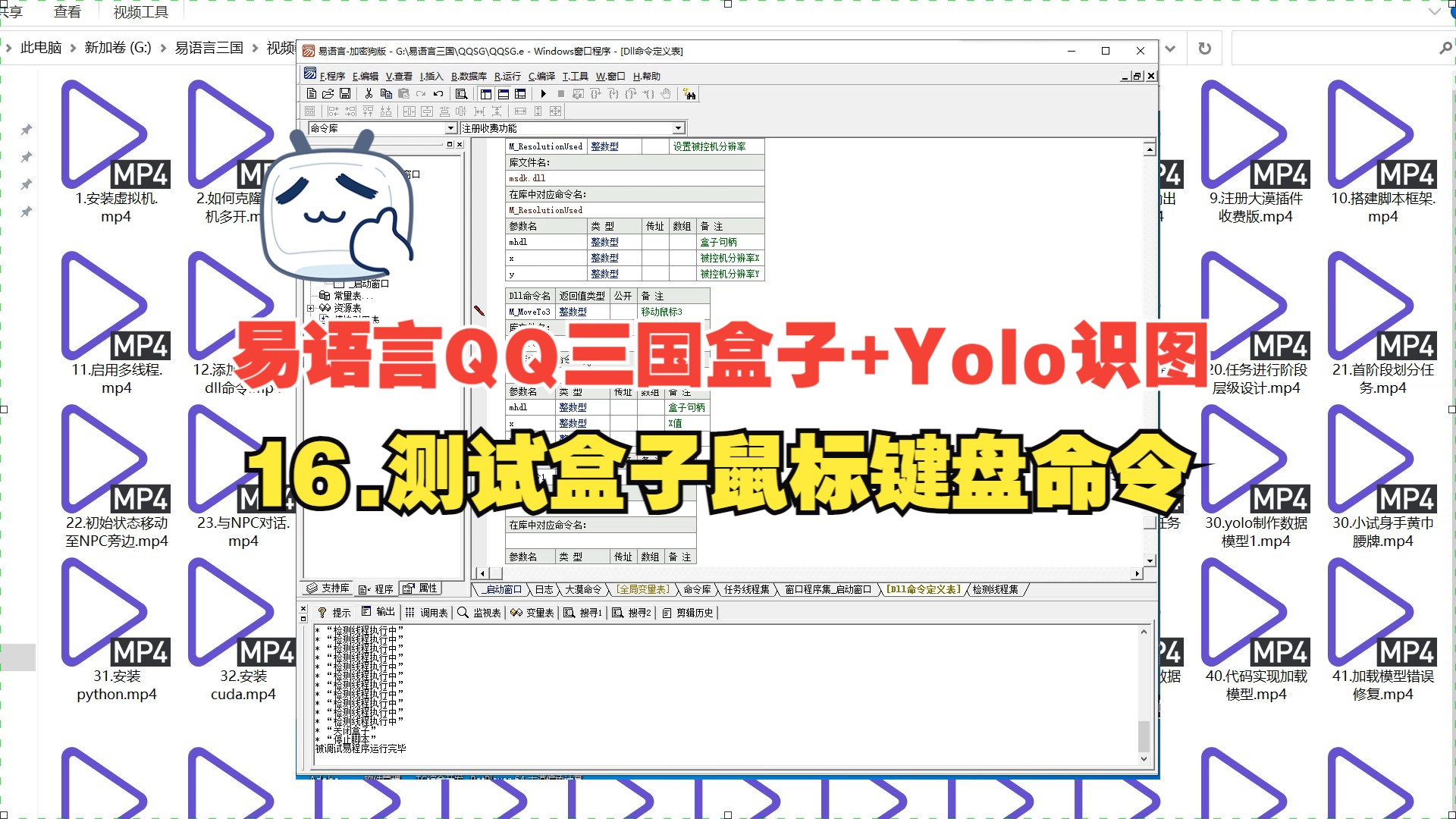Click the find-in-program magnifier toolbar icon
The height and width of the screenshot is (819, 1456).
point(461,94)
